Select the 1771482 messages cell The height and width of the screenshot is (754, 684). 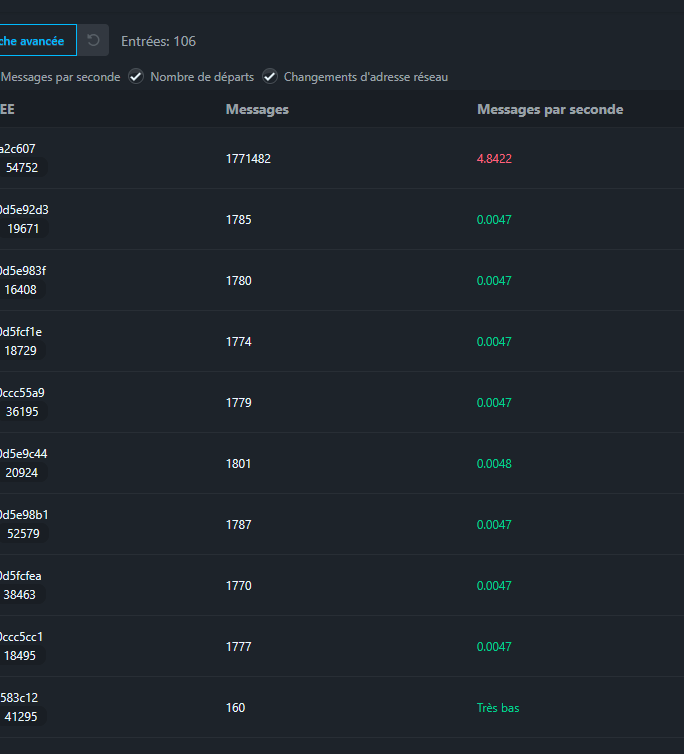click(x=248, y=159)
